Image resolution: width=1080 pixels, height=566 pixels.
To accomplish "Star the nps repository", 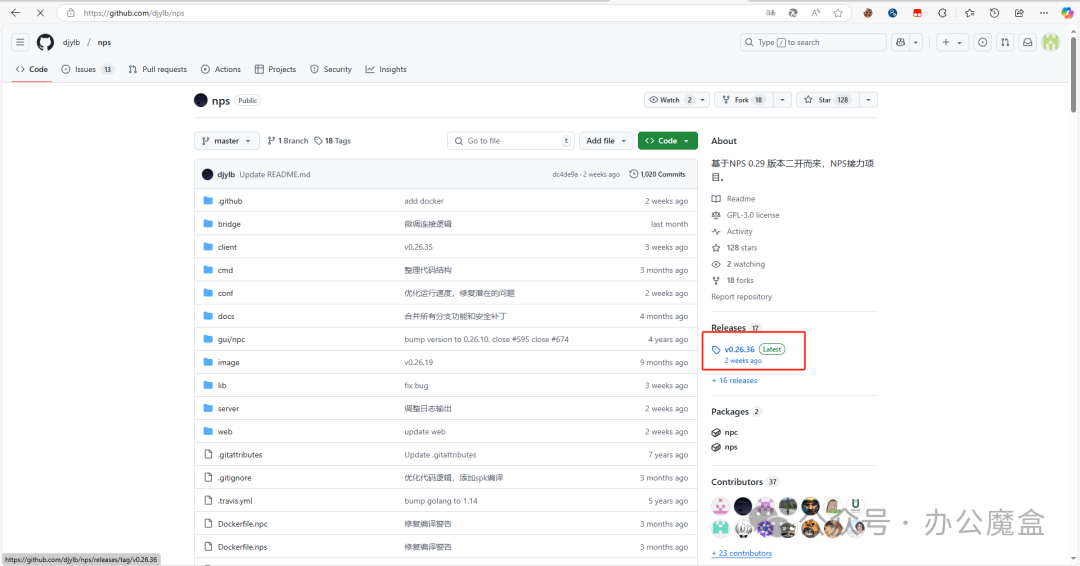I will (x=828, y=100).
